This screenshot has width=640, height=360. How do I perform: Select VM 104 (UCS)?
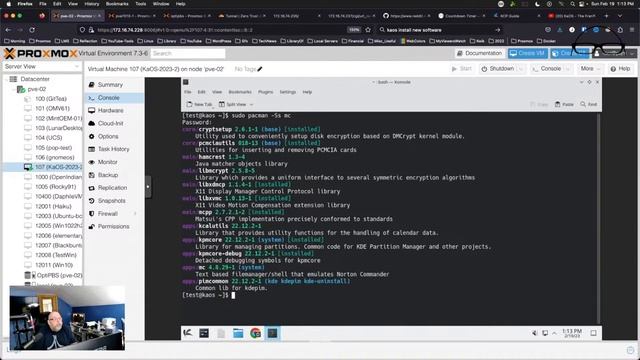48,138
